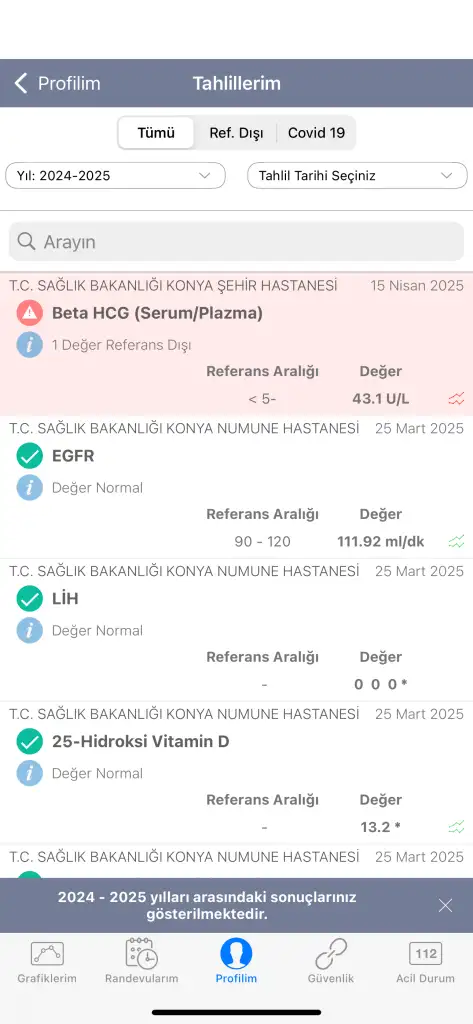
Task: Tap the red warning icon beside Beta HCG
Action: pyautogui.click(x=29, y=313)
